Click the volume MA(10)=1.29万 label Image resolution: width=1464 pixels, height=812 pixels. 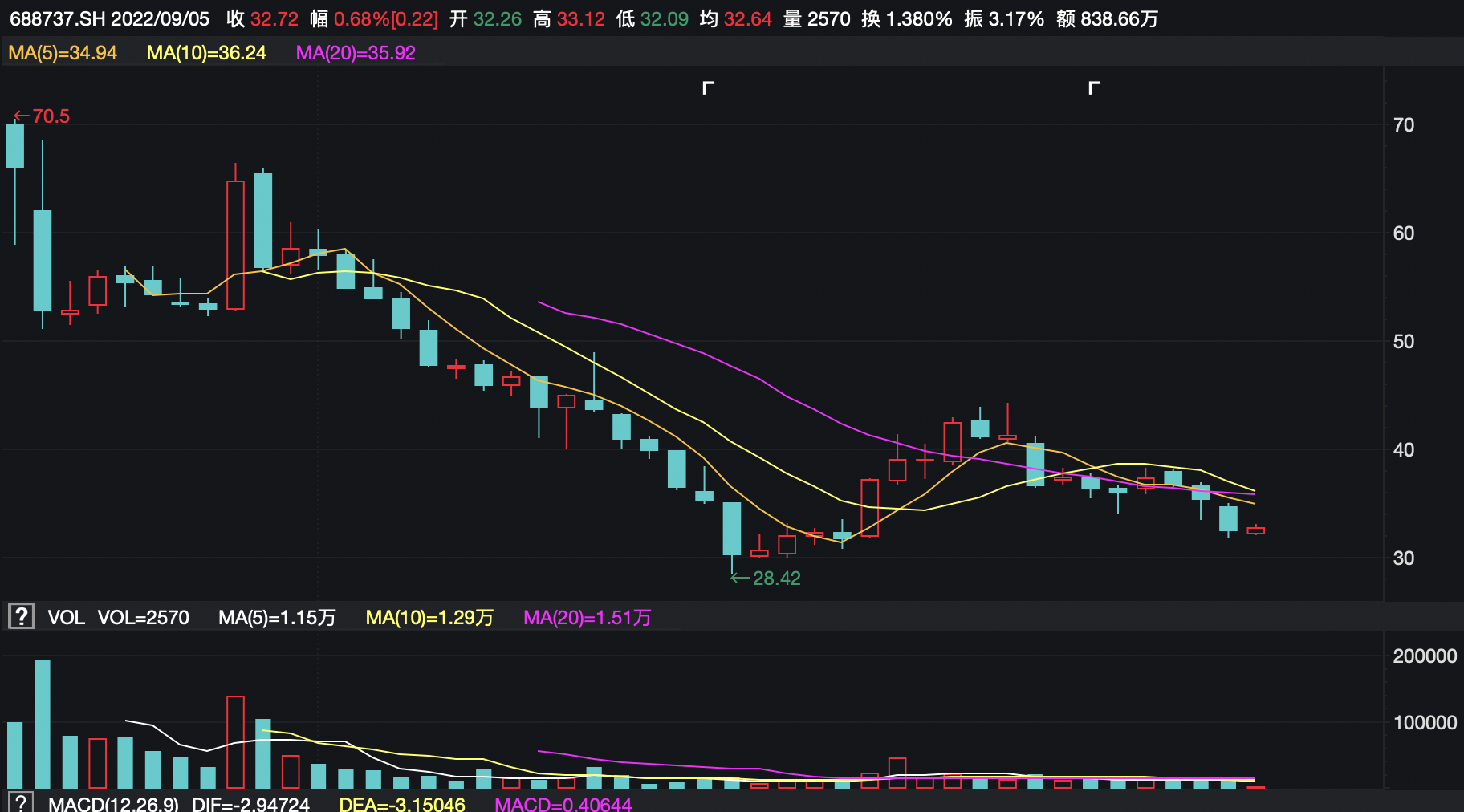(429, 618)
